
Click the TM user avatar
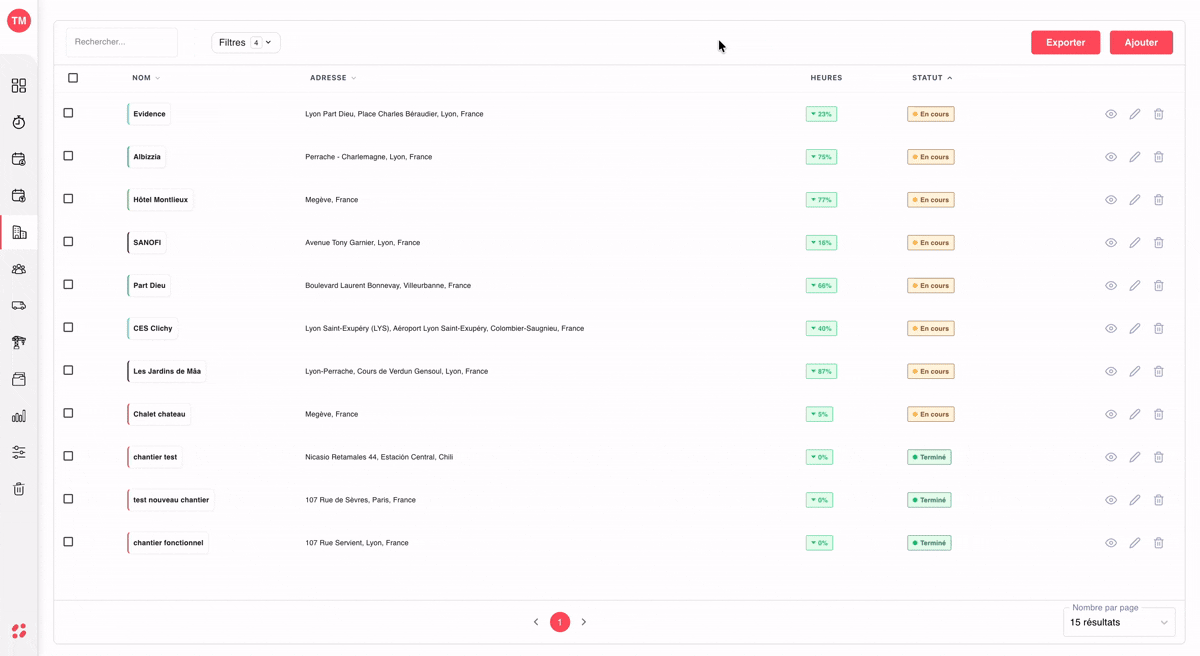pyautogui.click(x=19, y=20)
